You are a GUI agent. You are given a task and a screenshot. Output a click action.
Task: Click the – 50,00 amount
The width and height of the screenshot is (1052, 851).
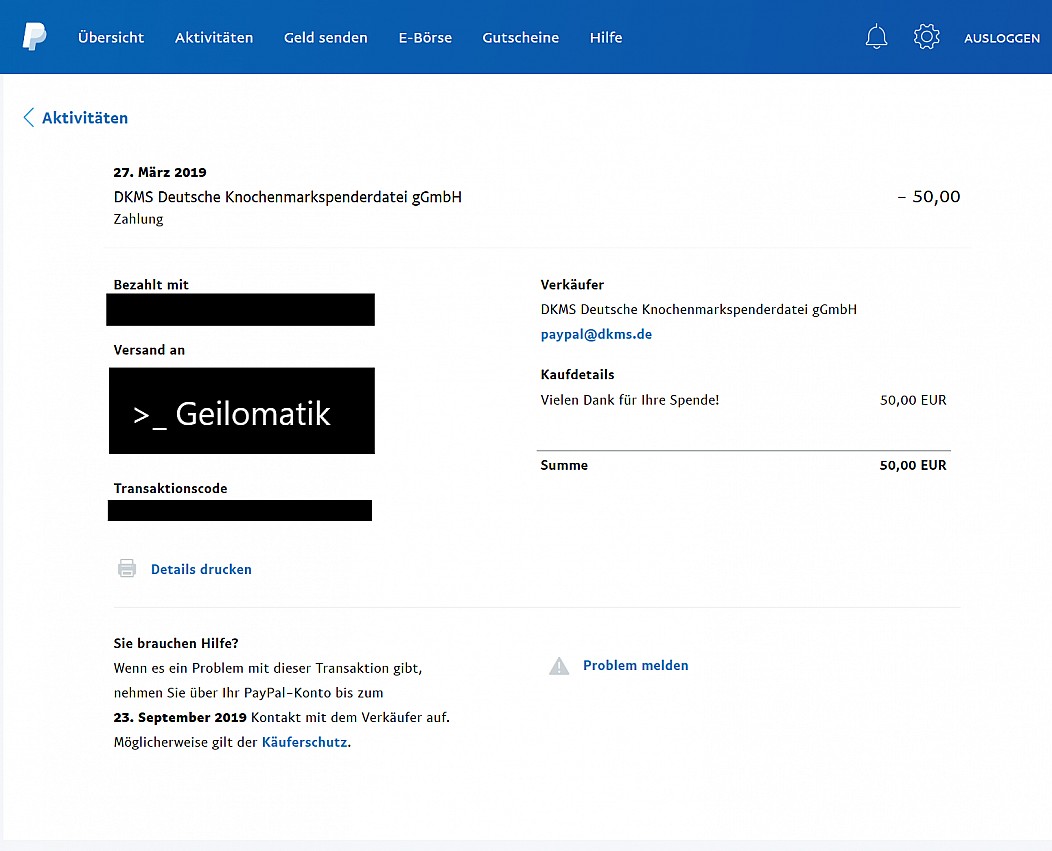(x=929, y=196)
